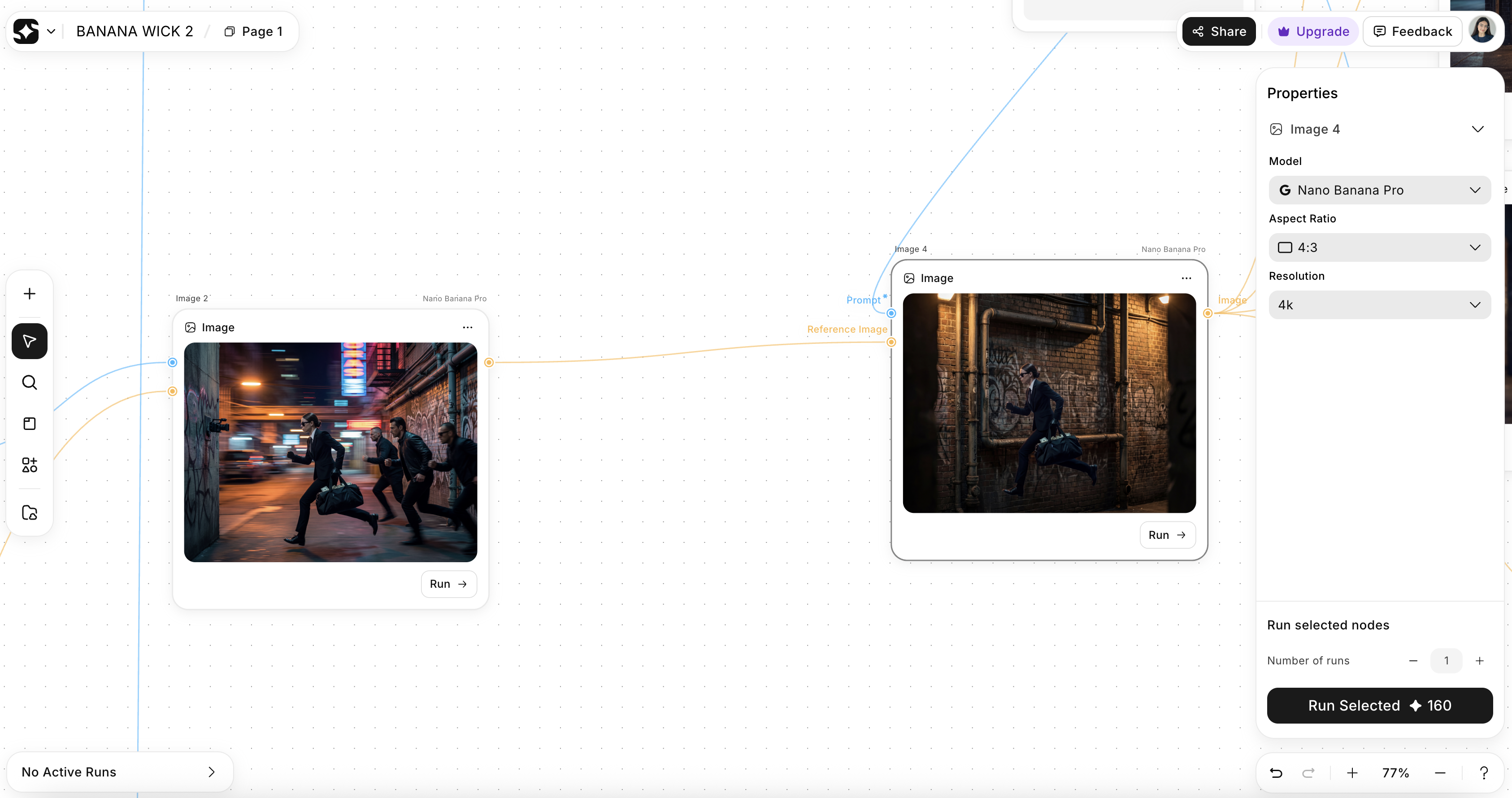The height and width of the screenshot is (798, 1512).
Task: Open the shapes-plus components icon
Action: (x=29, y=465)
